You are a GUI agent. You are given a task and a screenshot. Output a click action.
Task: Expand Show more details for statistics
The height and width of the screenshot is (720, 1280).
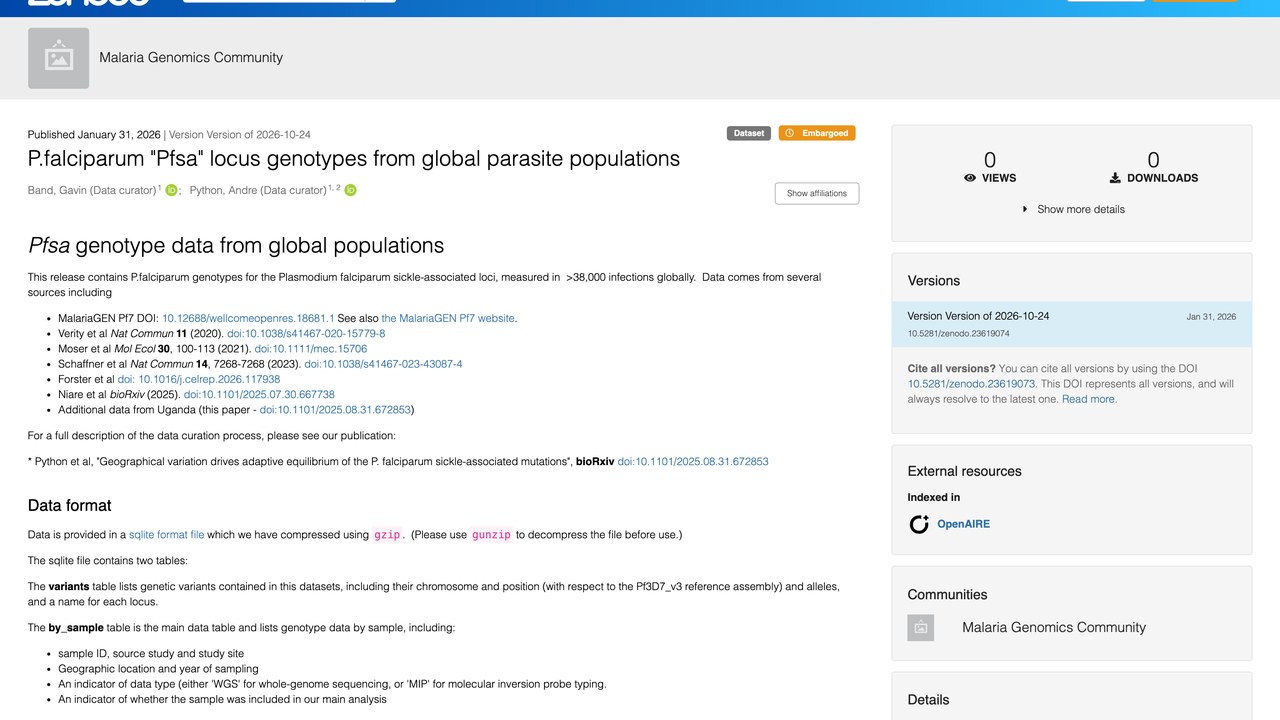coord(1073,210)
